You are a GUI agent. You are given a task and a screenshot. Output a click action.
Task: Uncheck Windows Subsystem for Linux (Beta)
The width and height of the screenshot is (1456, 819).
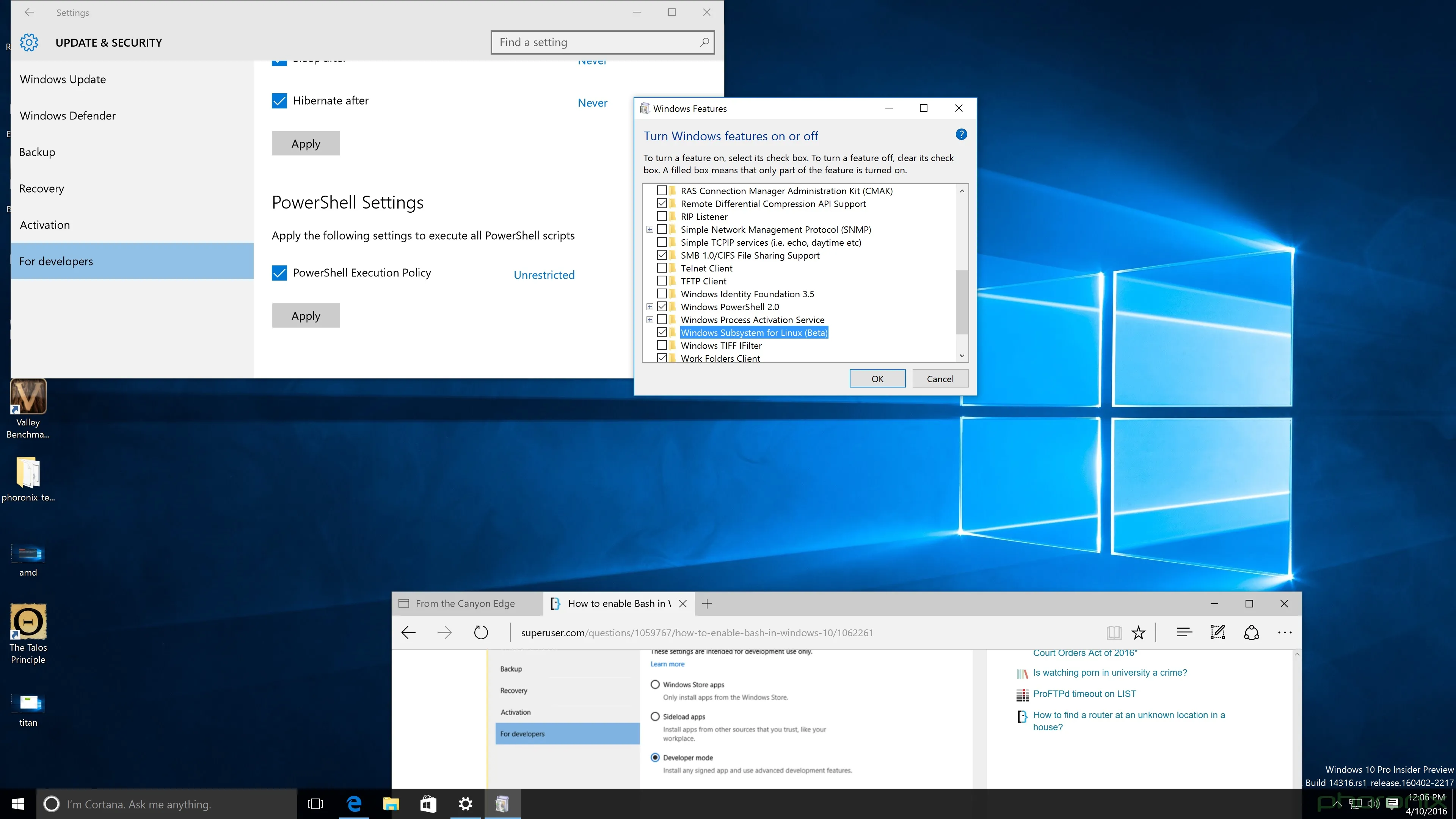(x=662, y=333)
